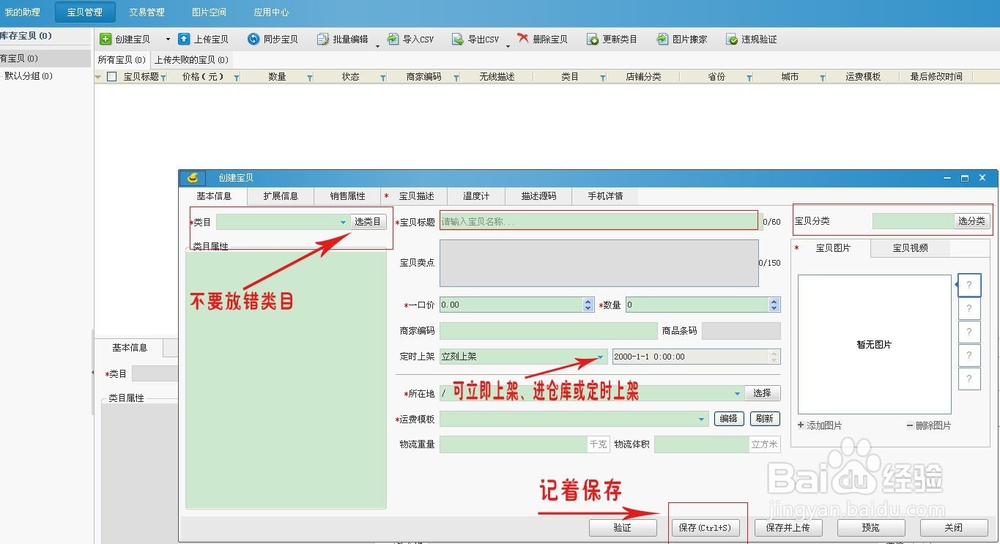Viewport: 1000px width, 544px height.
Task: Click the filter icon beside 城市 column
Action: (823, 78)
